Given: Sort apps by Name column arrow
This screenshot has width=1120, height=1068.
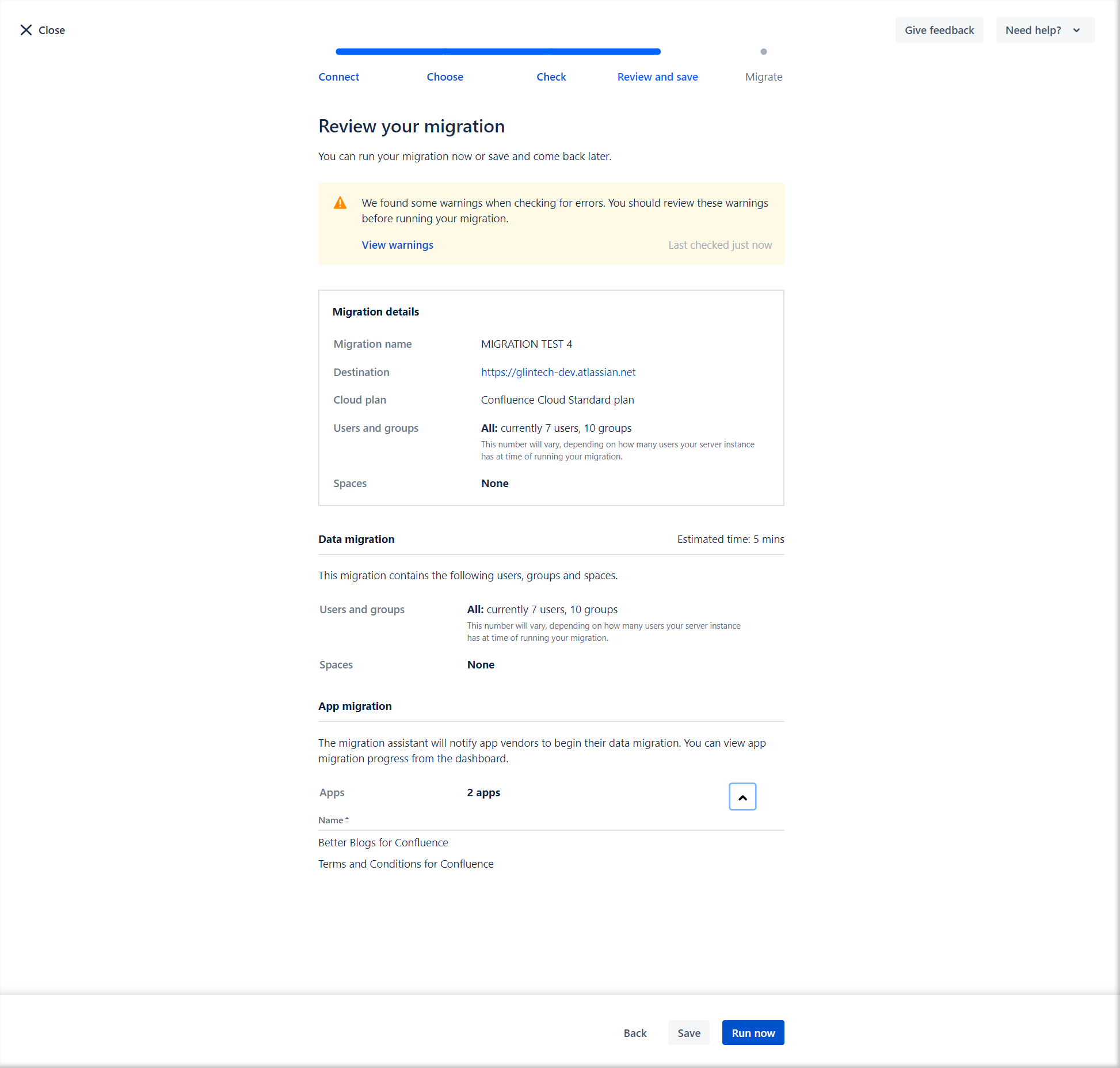Looking at the screenshot, I should coord(346,820).
